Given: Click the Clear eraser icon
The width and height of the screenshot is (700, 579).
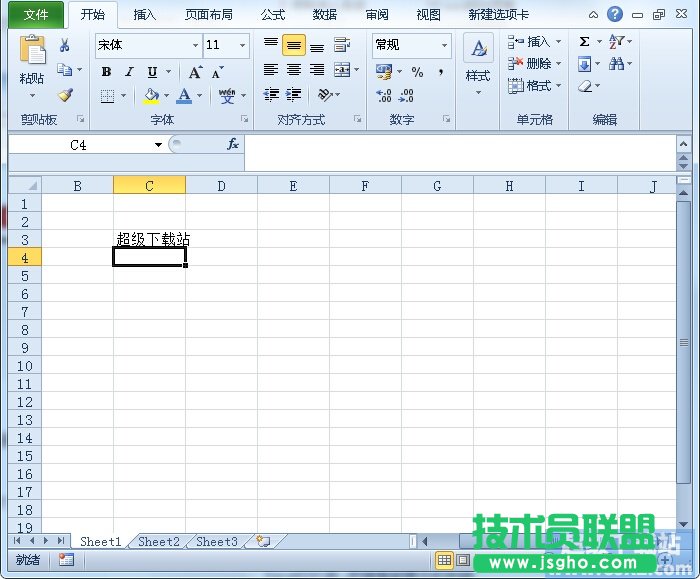Looking at the screenshot, I should pyautogui.click(x=585, y=86).
